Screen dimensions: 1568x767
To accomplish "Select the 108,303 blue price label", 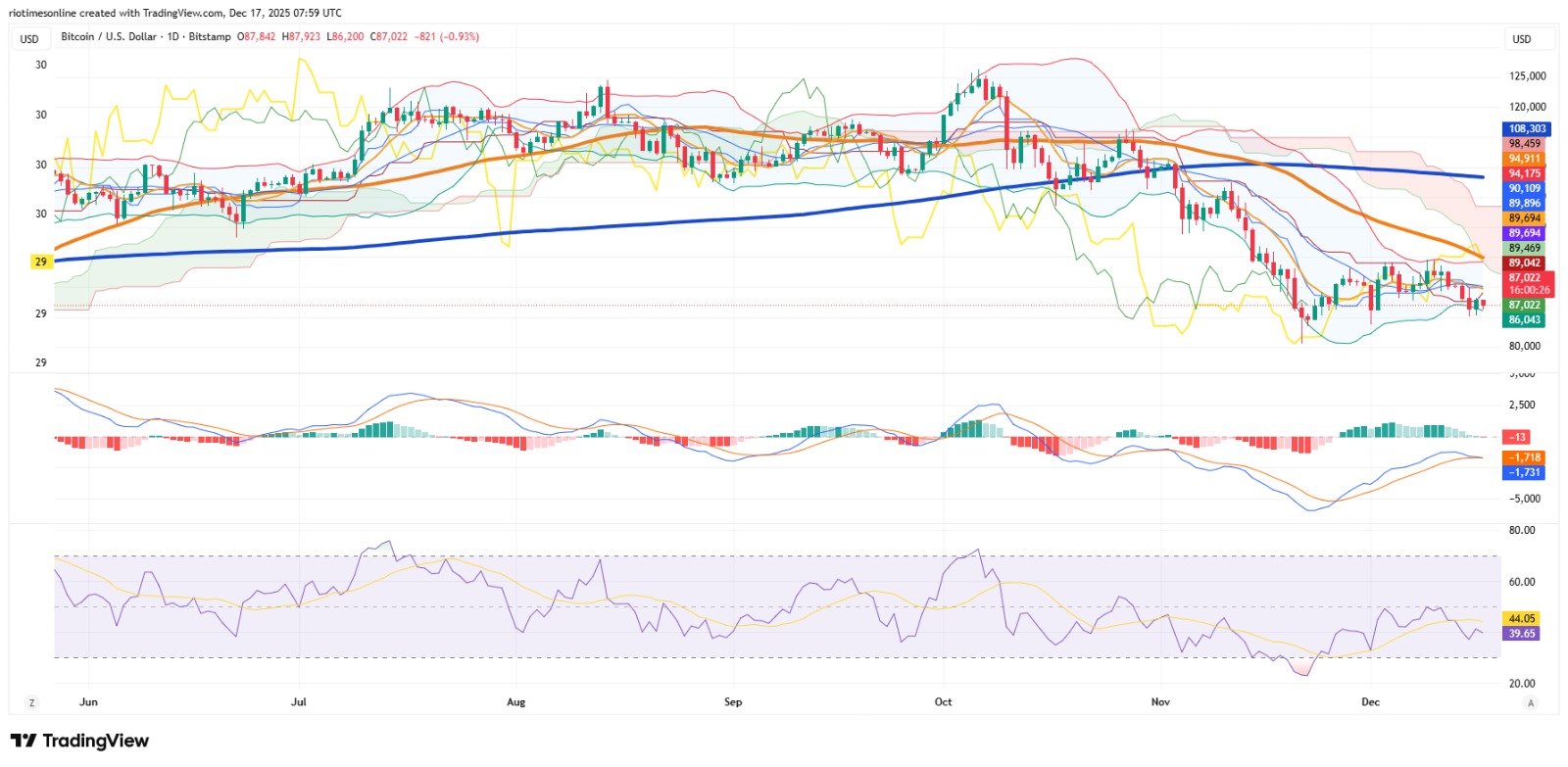I will pyautogui.click(x=1526, y=128).
